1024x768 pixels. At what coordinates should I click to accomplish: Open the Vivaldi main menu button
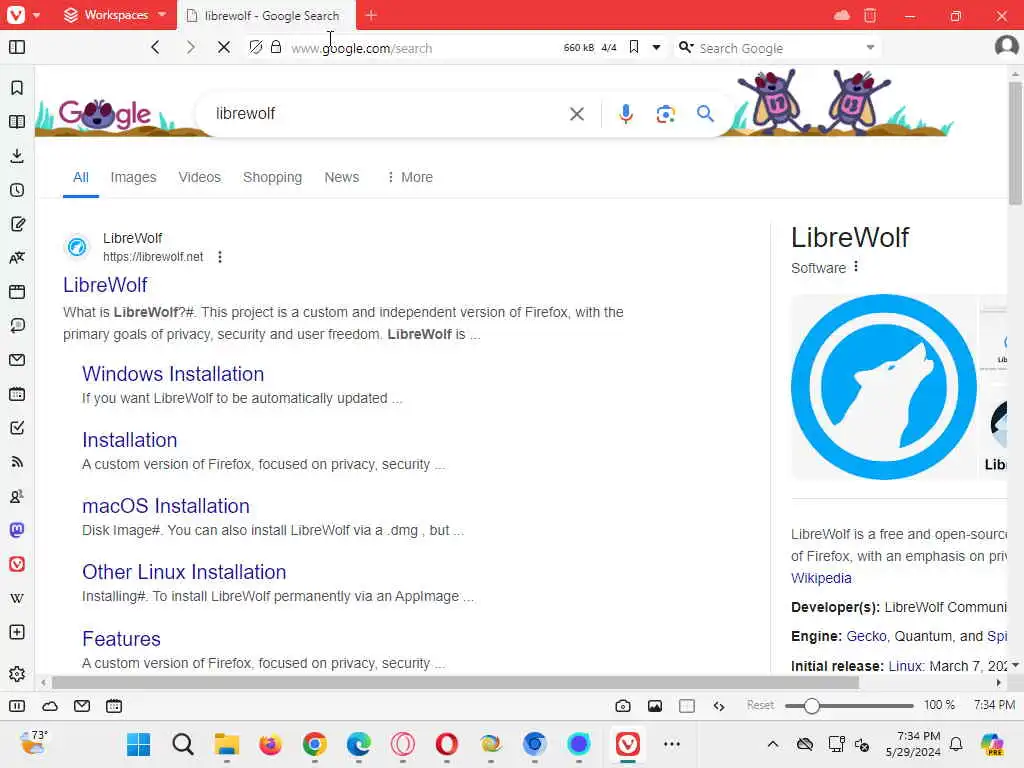[x=16, y=14]
